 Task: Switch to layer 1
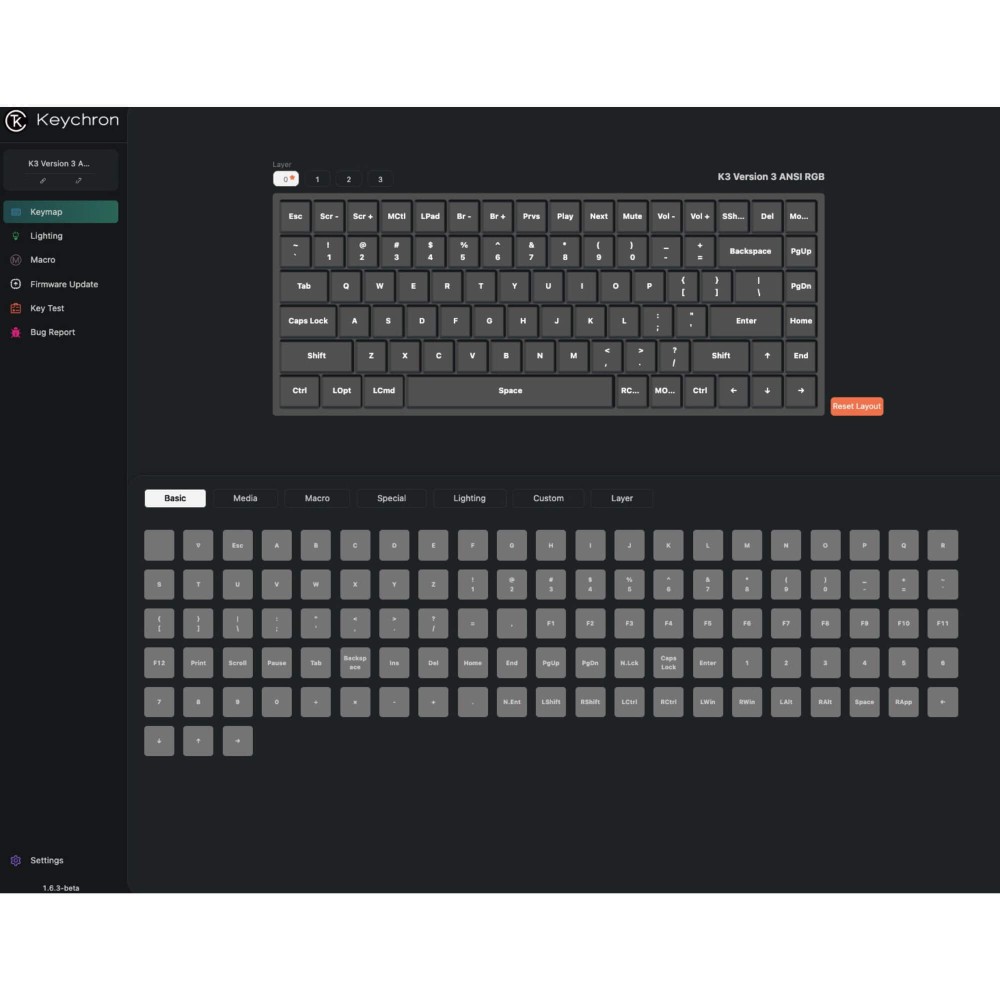tap(317, 179)
